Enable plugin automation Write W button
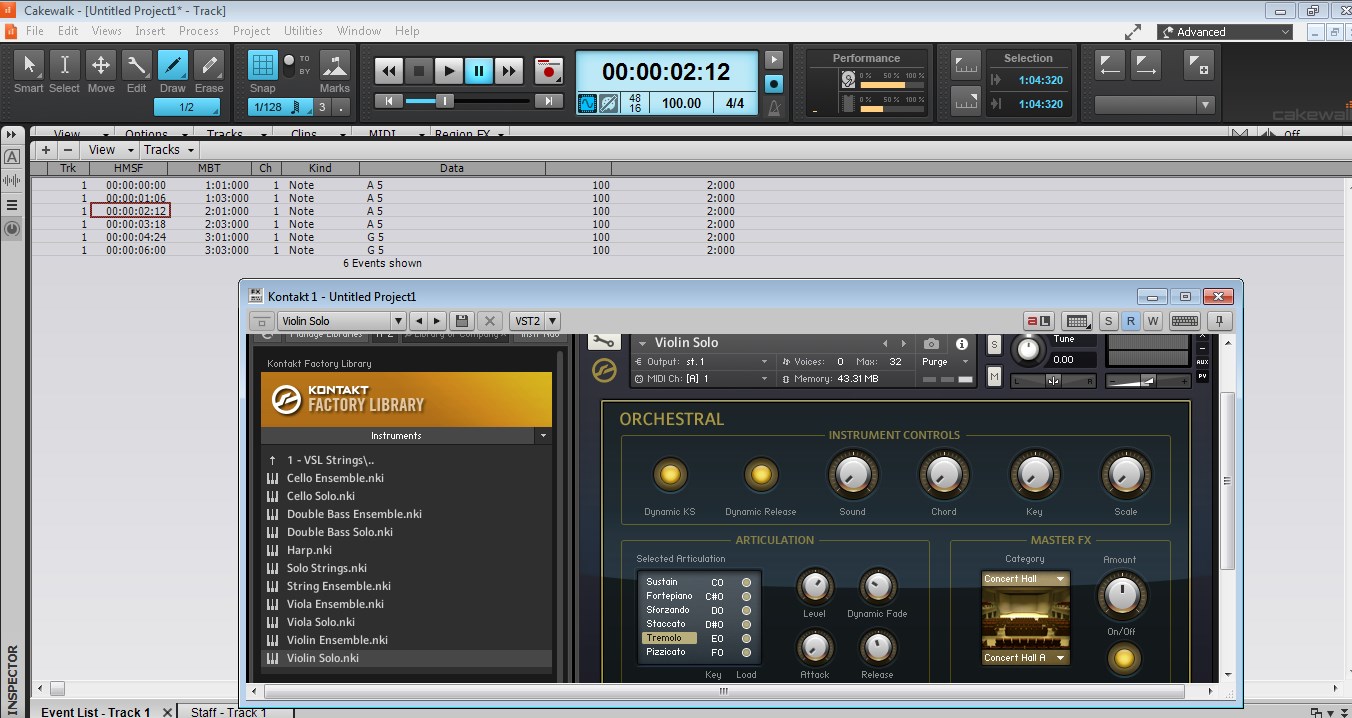This screenshot has height=718, width=1352. click(x=1152, y=321)
